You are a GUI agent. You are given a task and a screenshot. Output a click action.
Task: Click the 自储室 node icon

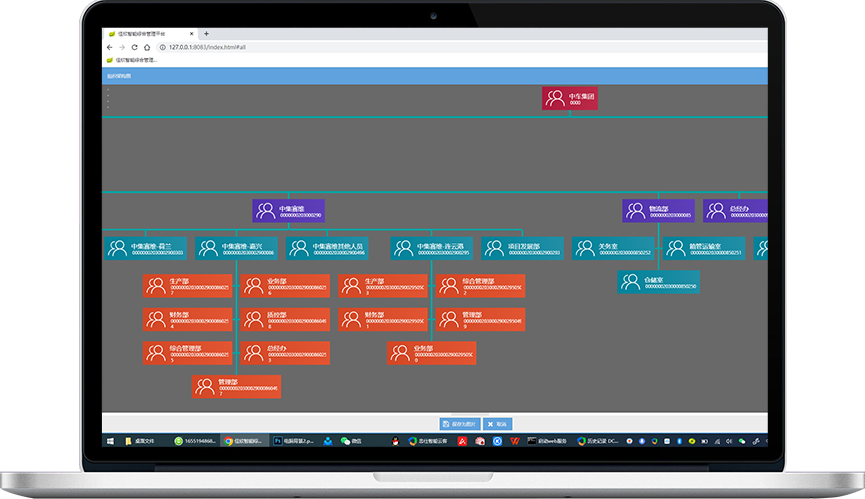point(631,283)
